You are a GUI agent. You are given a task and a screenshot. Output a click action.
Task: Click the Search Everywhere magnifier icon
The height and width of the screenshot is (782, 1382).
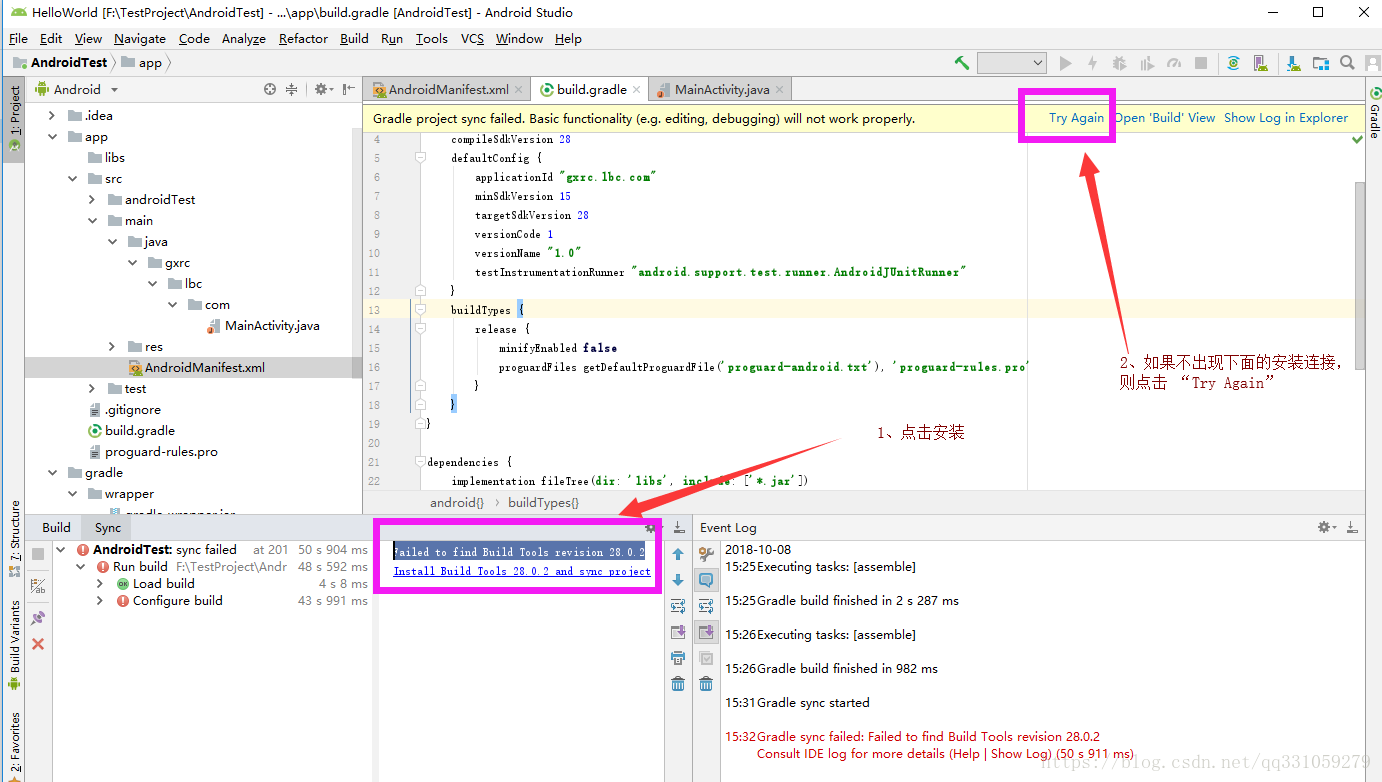[1348, 63]
